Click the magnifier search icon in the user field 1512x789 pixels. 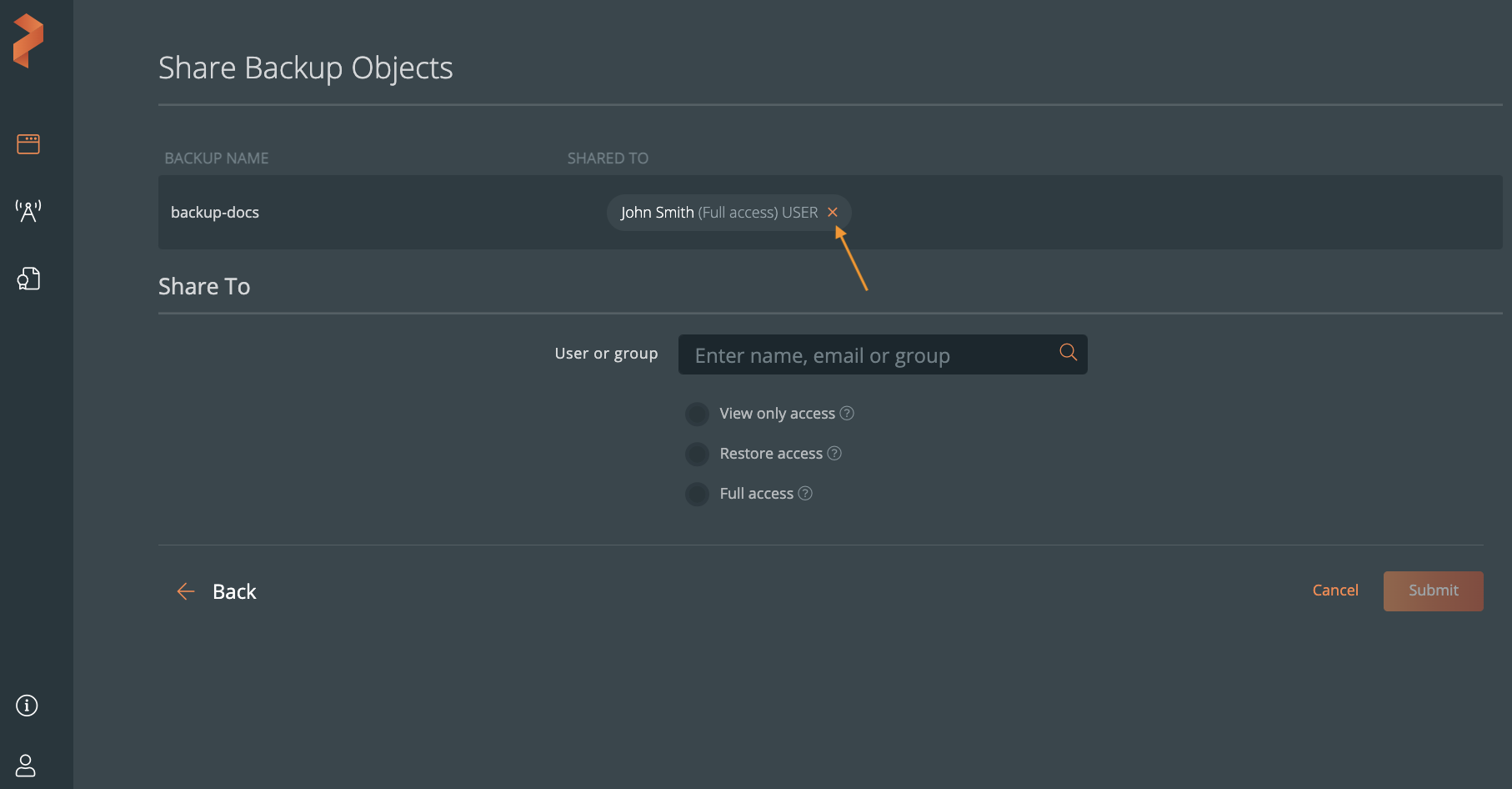pos(1068,352)
